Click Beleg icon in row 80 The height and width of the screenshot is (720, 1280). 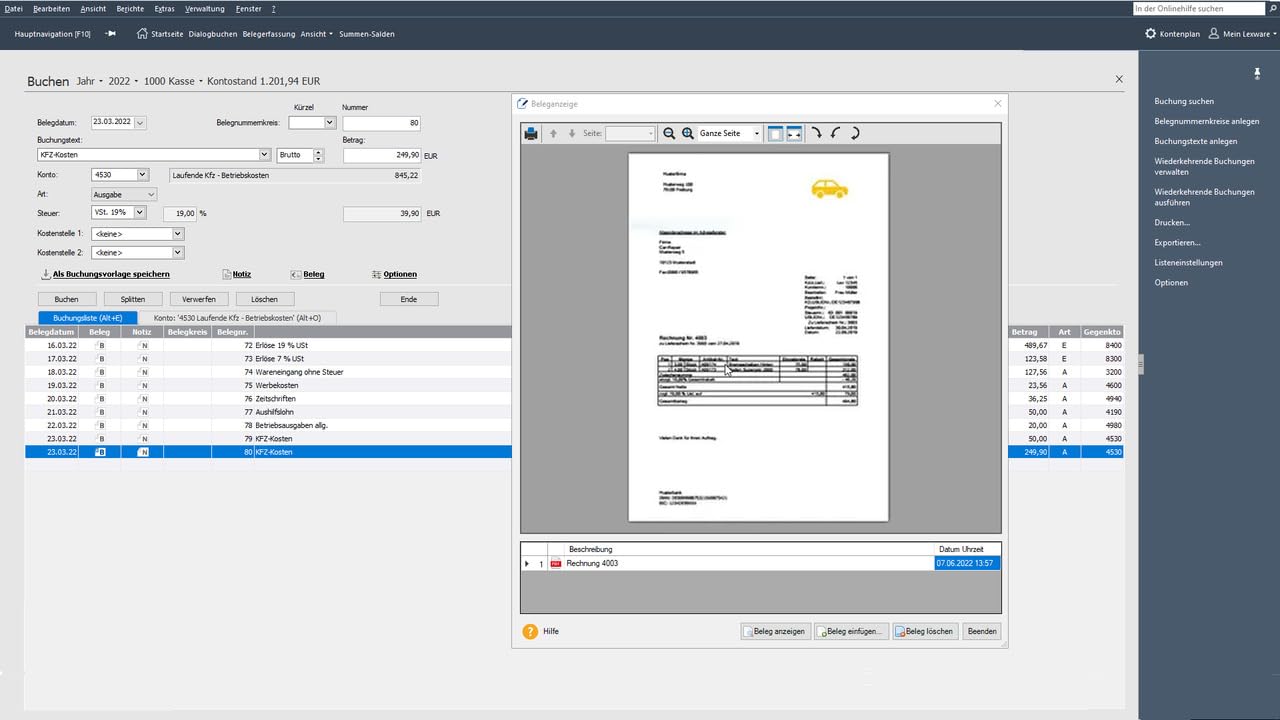coord(99,452)
